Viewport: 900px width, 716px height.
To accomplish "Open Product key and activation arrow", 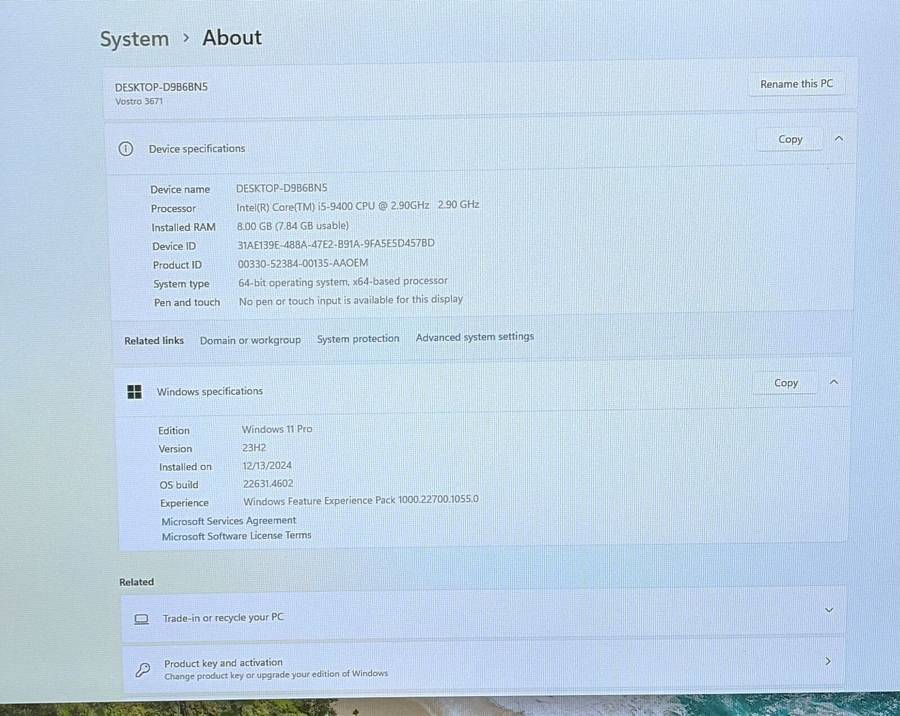I will [827, 661].
